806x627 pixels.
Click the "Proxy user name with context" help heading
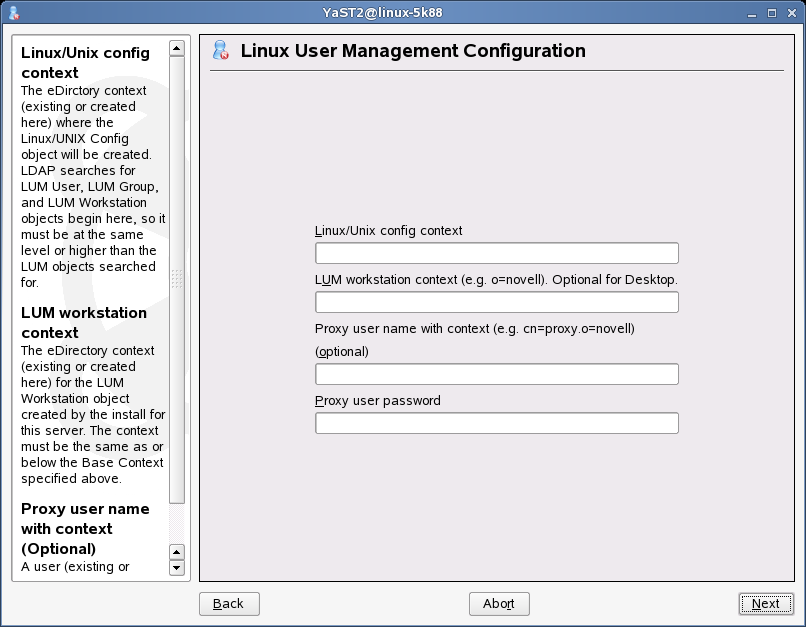tap(85, 529)
